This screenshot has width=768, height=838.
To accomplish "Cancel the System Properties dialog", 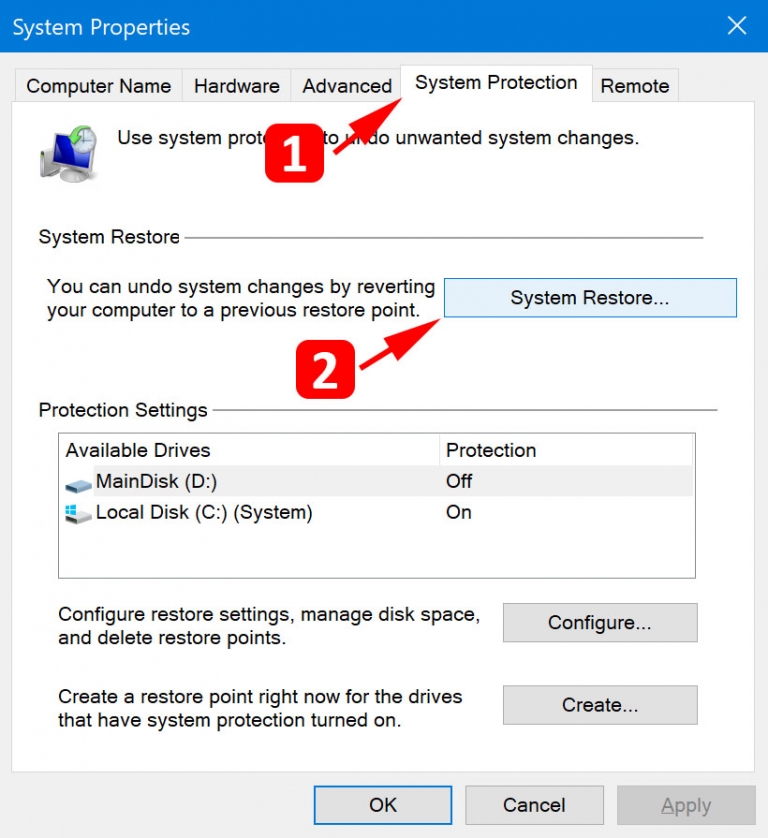I will coord(534,804).
